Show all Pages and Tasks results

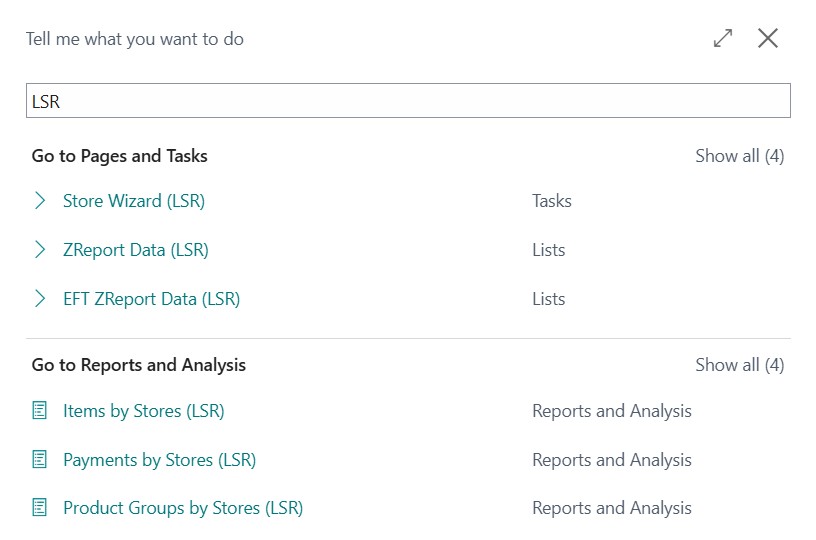tap(739, 156)
